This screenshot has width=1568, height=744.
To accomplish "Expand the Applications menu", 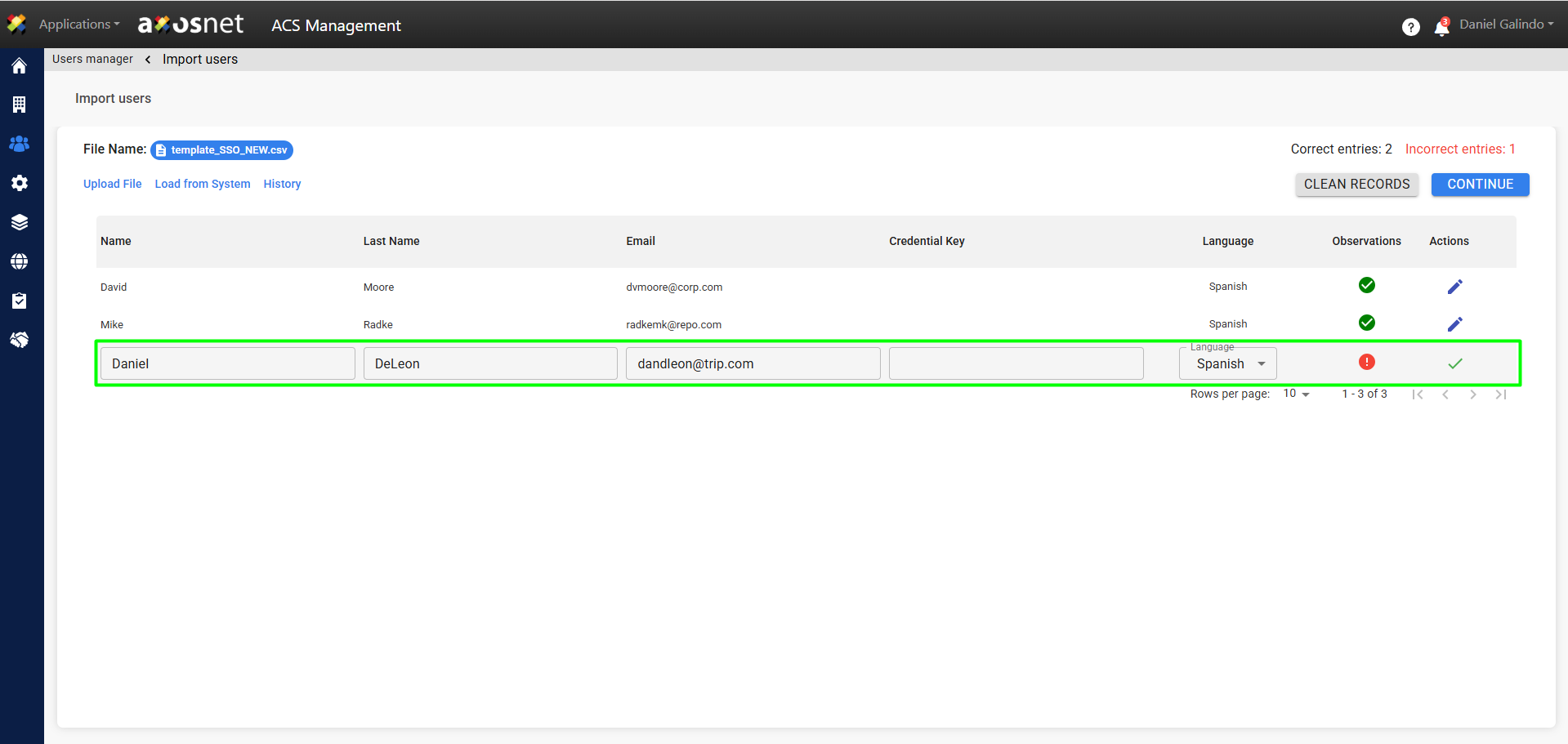I will (79, 25).
